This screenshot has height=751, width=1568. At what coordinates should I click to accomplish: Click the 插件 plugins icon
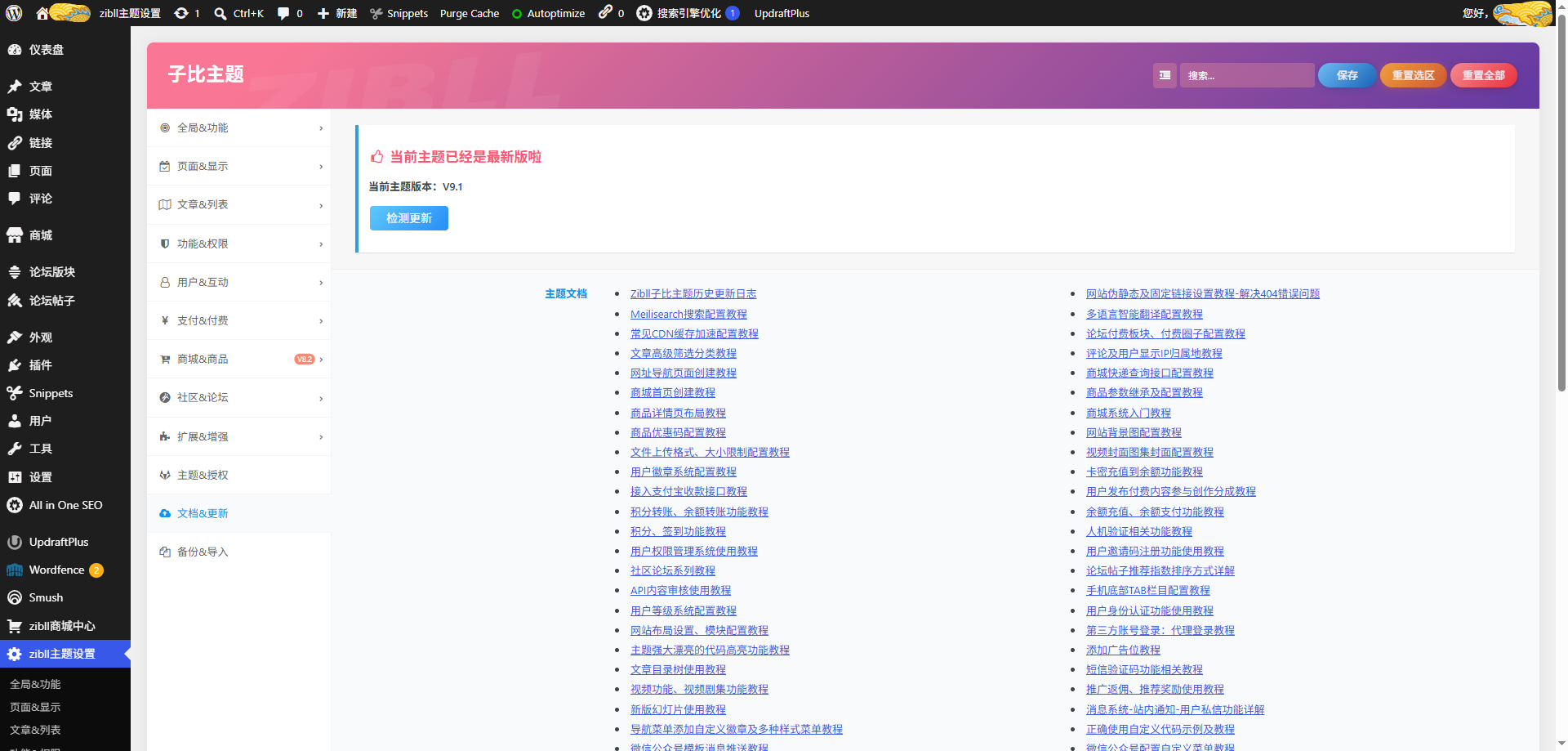(x=15, y=365)
